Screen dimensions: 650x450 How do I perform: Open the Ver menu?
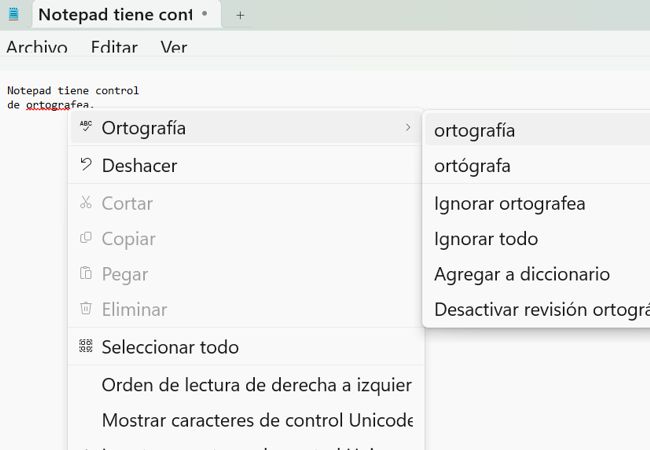(174, 47)
